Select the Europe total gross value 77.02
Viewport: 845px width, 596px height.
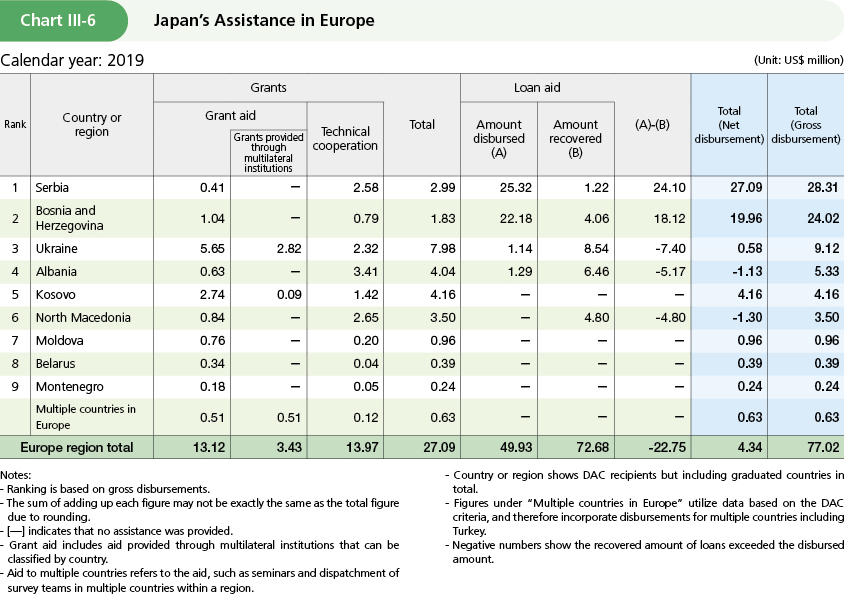[x=820, y=447]
